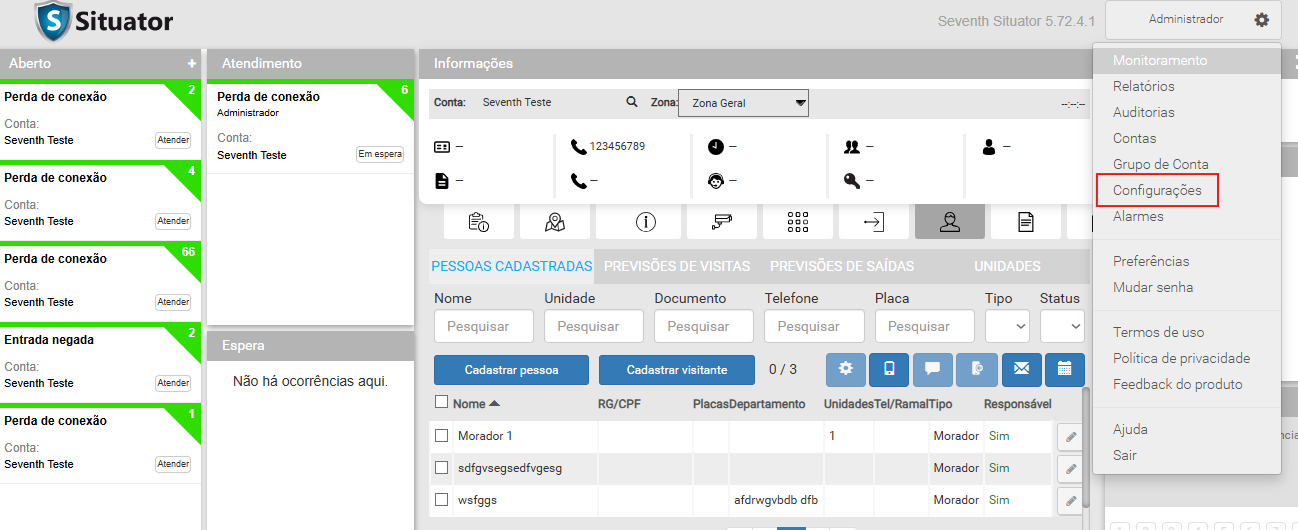The width and height of the screenshot is (1298, 530).
Task: Click the keypad grid icon button
Action: 797,222
